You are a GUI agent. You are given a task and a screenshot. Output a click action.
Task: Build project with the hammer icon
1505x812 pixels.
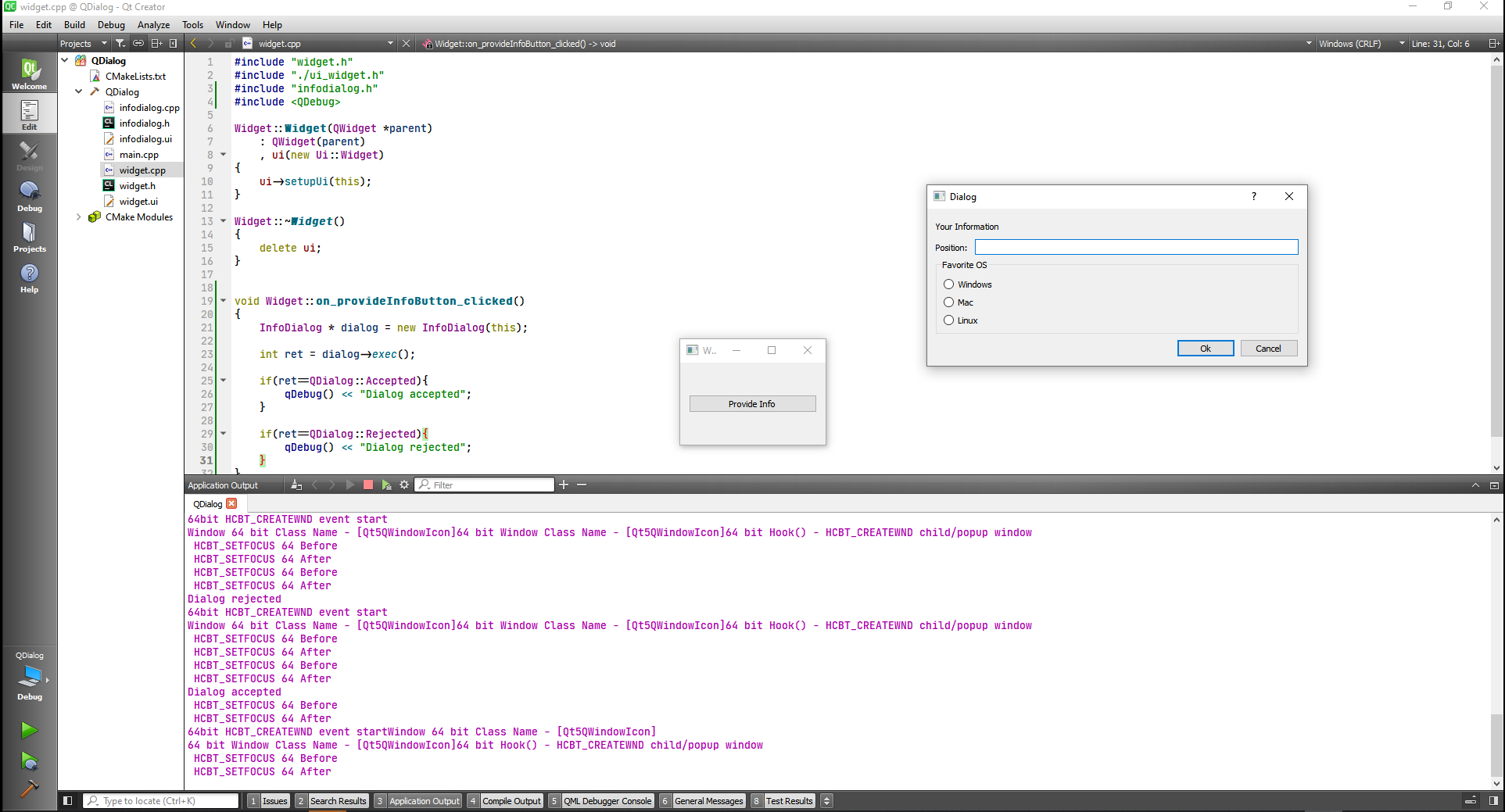pyautogui.click(x=29, y=789)
